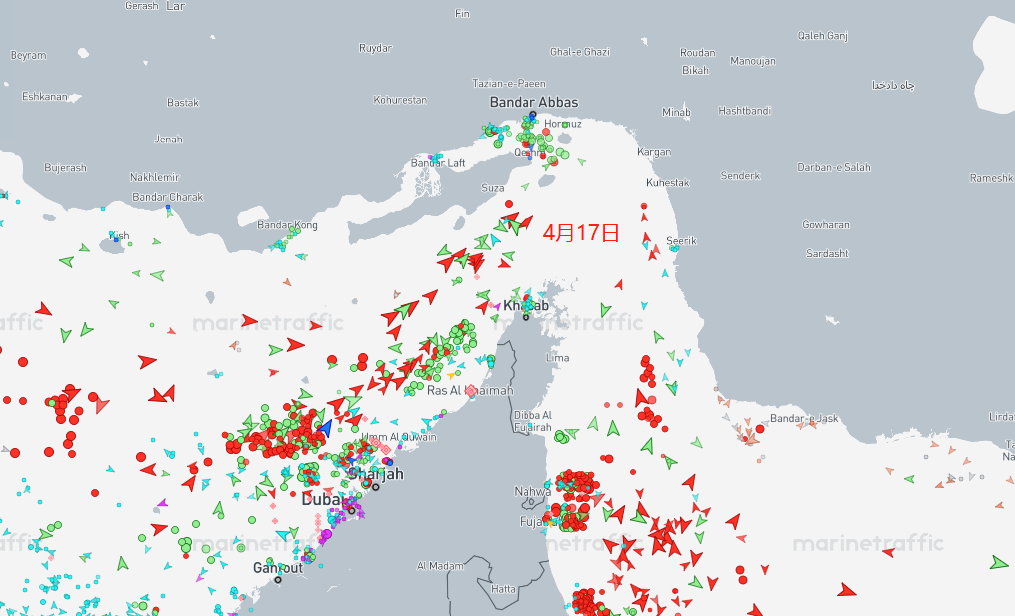This screenshot has height=616, width=1015.
Task: Click the Ganfout port circle marker
Action: 278,579
